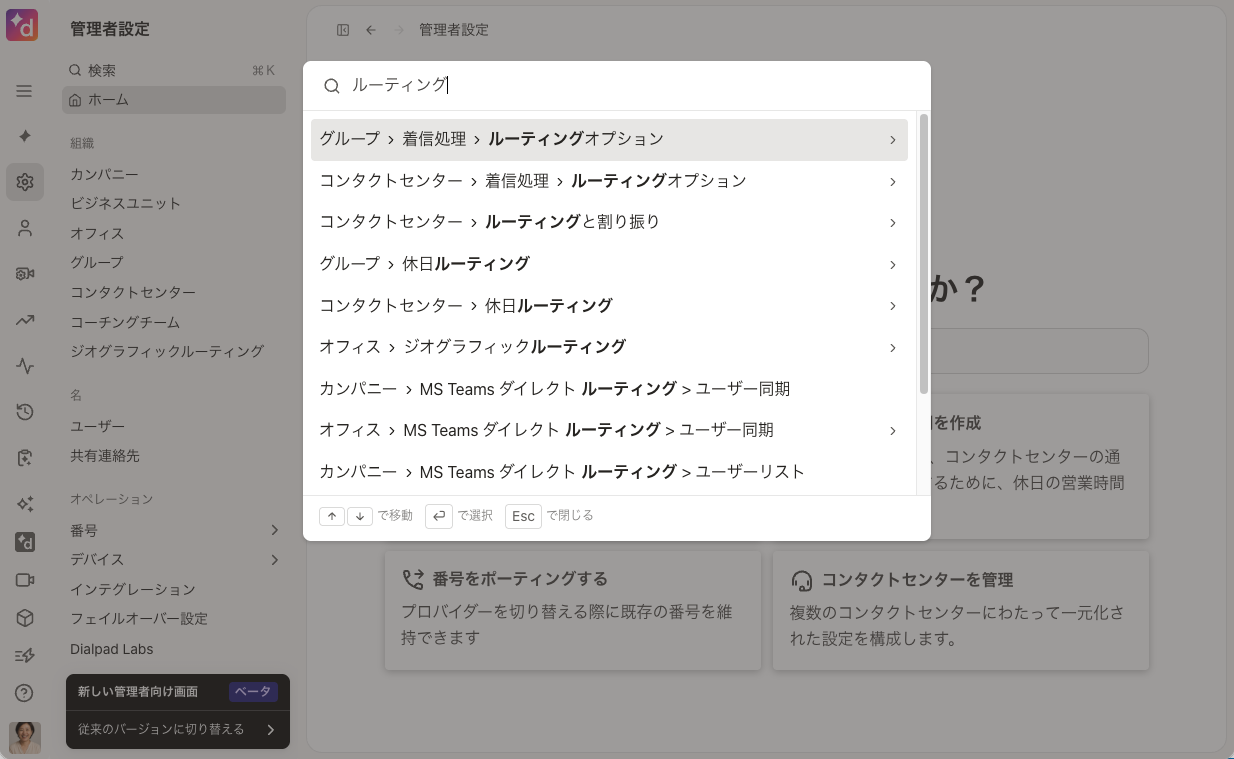The image size is (1234, 759).
Task: Click the video meeting camera icon
Action: [x=25, y=580]
